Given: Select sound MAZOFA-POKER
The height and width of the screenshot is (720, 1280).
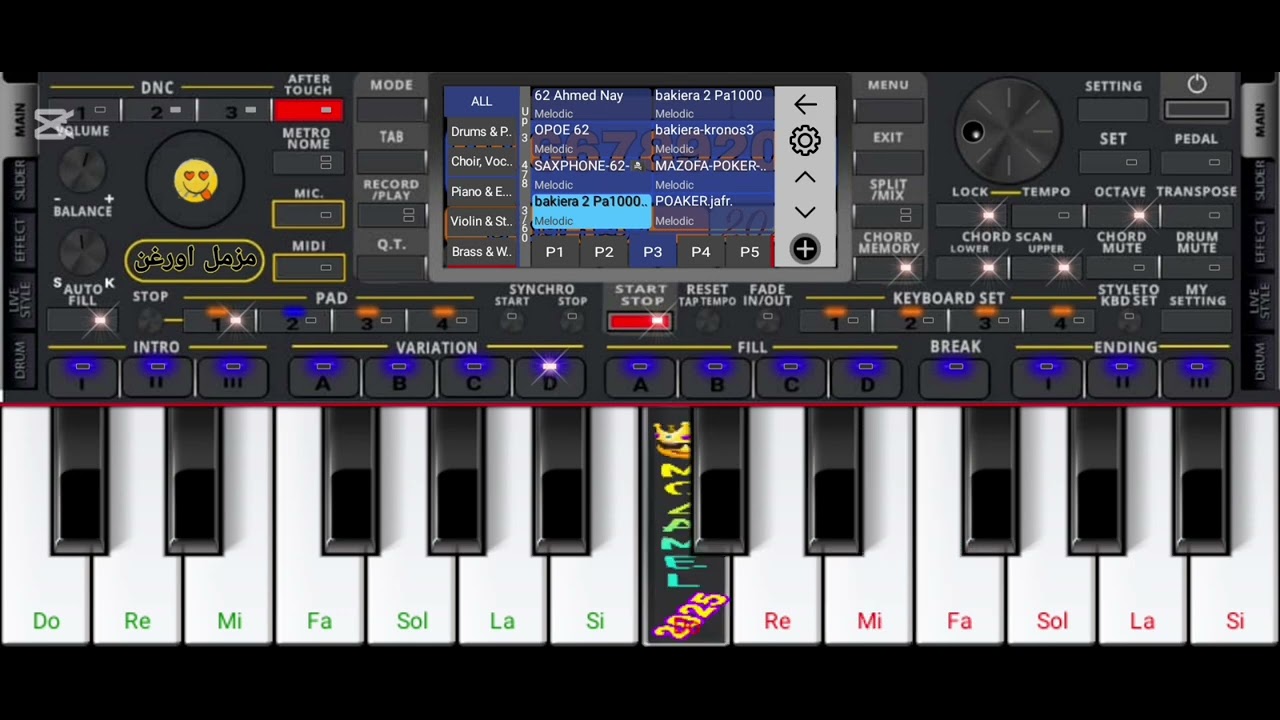Looking at the screenshot, I should pos(713,174).
